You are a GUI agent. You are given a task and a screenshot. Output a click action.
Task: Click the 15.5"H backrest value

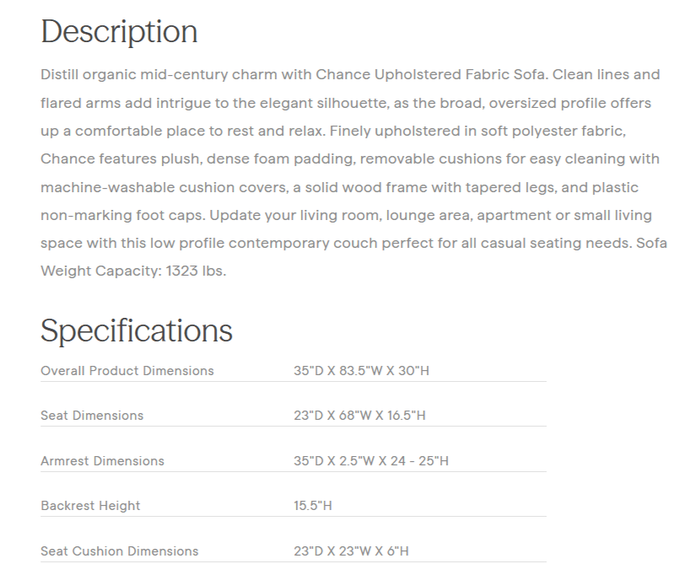click(x=312, y=506)
